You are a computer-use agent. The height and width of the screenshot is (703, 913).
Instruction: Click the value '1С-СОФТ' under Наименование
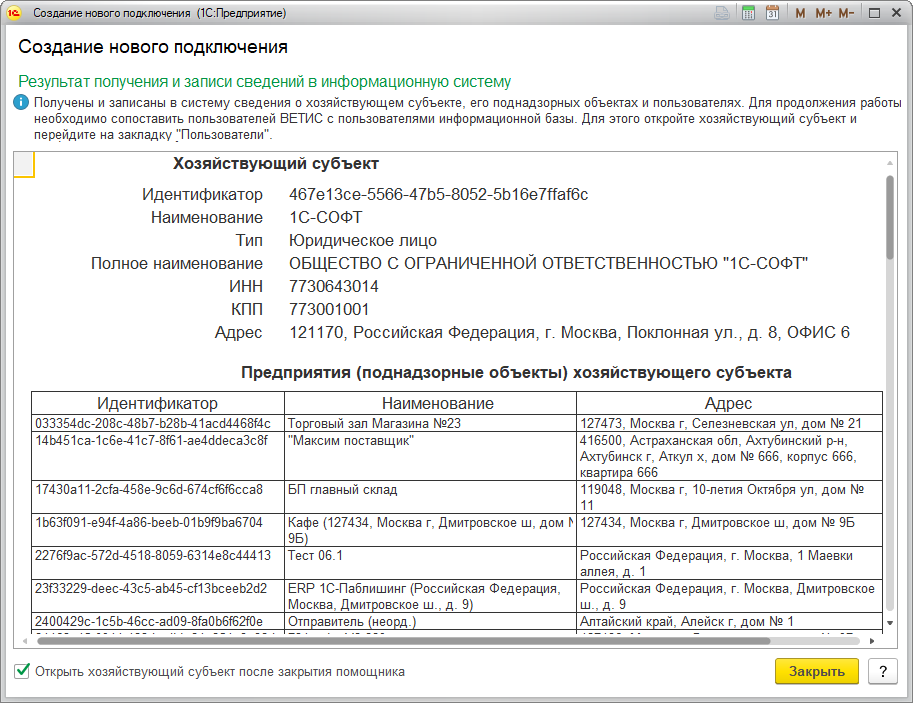click(325, 217)
